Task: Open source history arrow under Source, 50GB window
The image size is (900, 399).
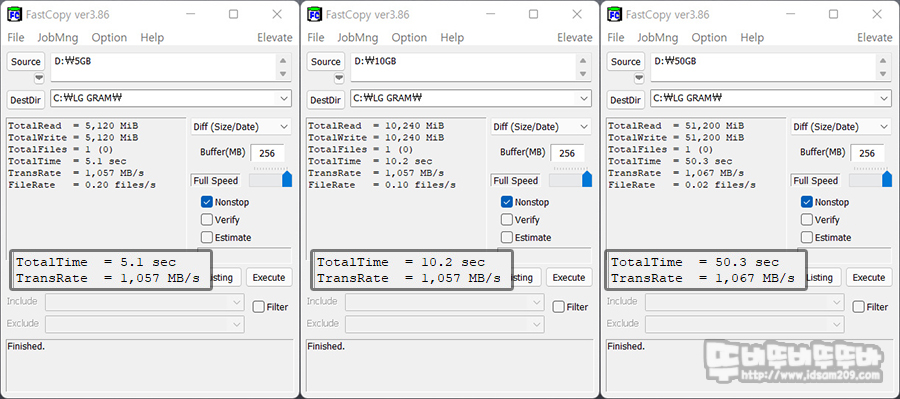Action: (x=639, y=78)
